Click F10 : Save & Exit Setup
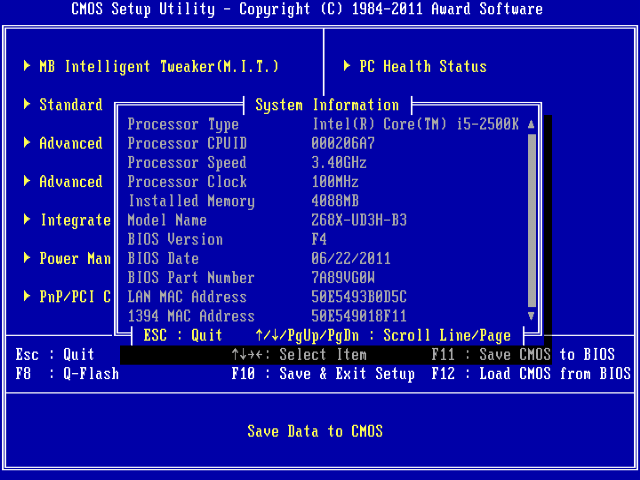 pyautogui.click(x=323, y=373)
